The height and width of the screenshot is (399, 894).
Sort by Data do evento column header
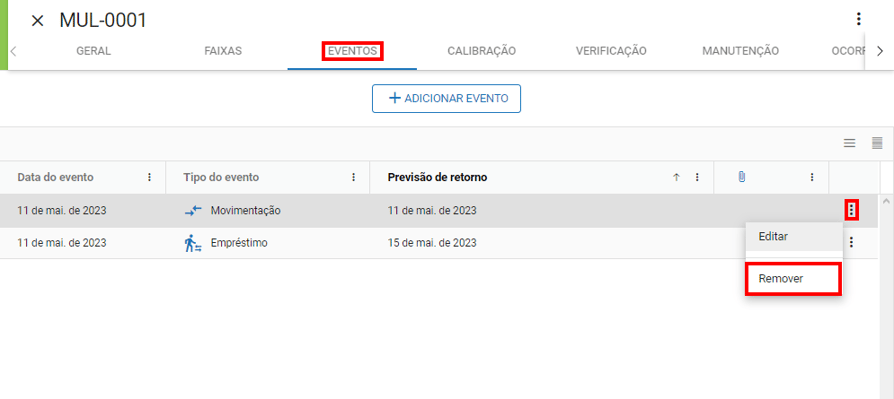[55, 177]
